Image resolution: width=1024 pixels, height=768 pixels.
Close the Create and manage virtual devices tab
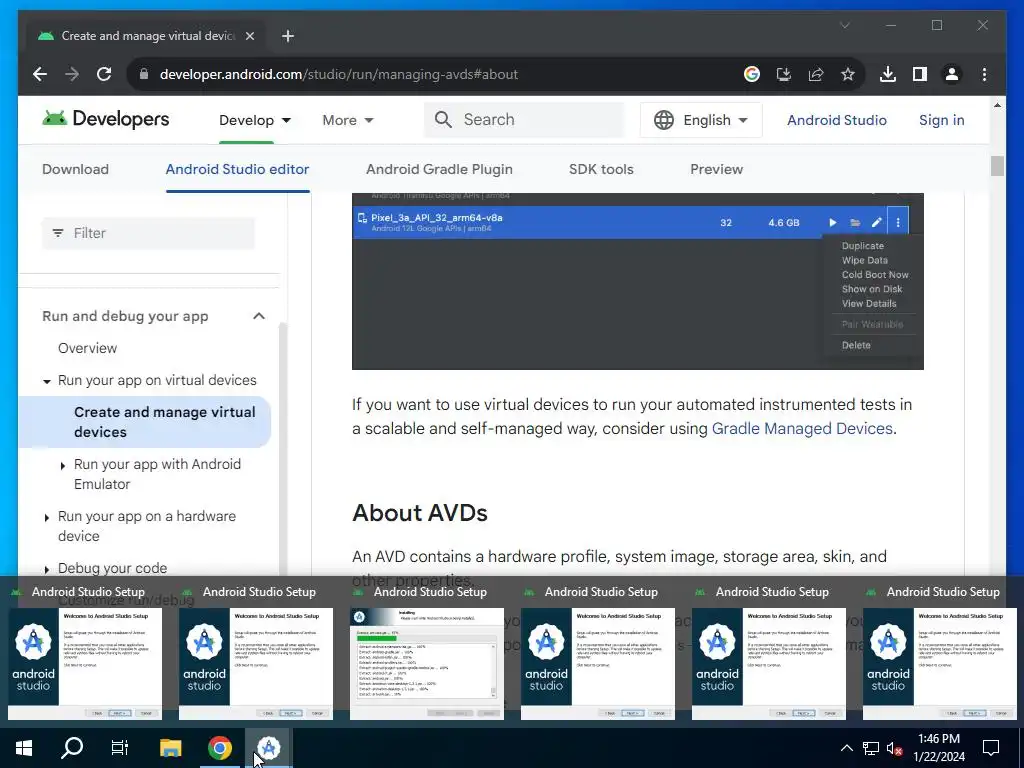(x=249, y=36)
